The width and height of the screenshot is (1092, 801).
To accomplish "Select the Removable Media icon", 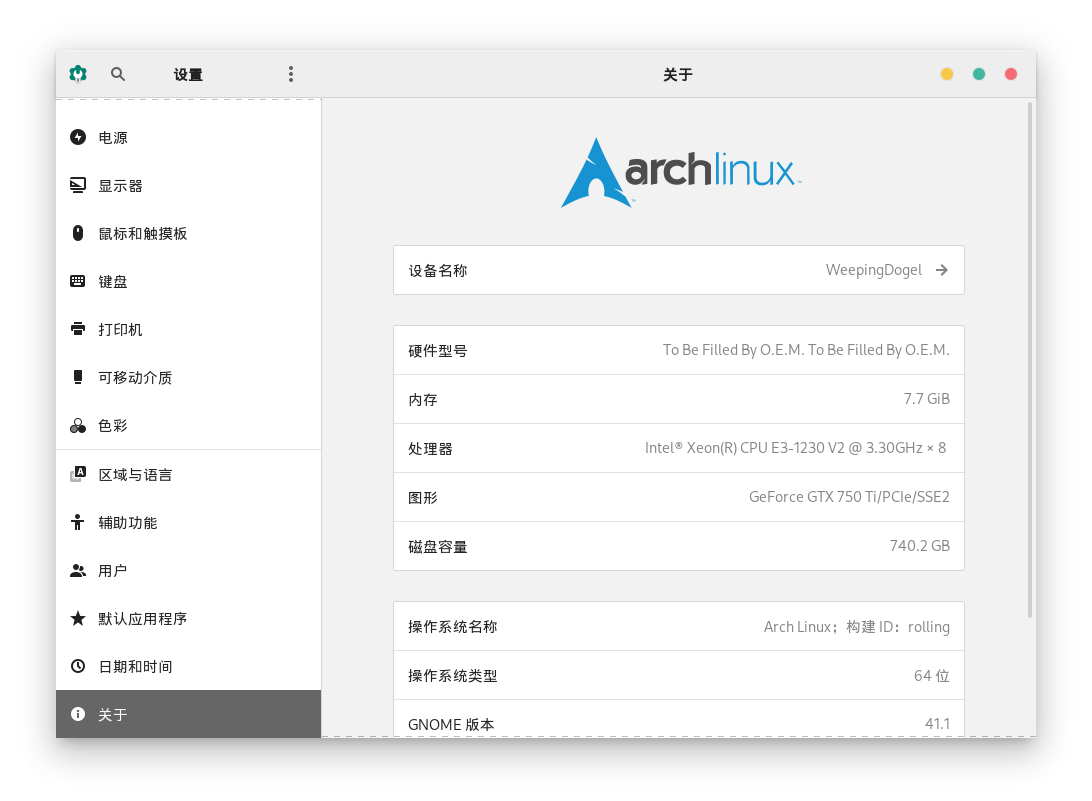I will tap(78, 377).
